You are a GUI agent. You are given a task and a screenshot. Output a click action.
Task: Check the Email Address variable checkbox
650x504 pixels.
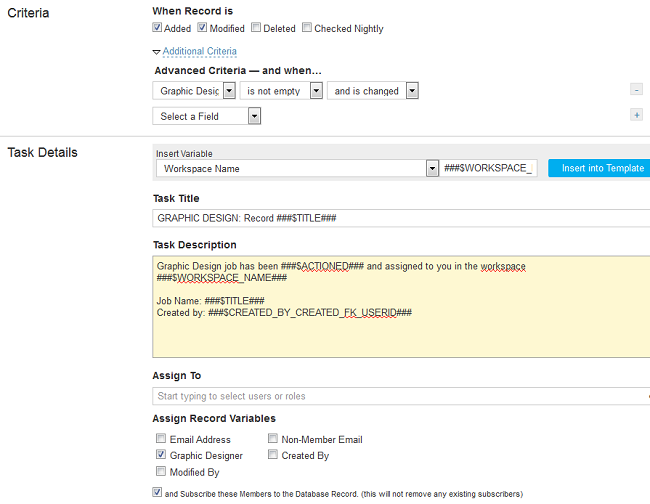point(161,439)
